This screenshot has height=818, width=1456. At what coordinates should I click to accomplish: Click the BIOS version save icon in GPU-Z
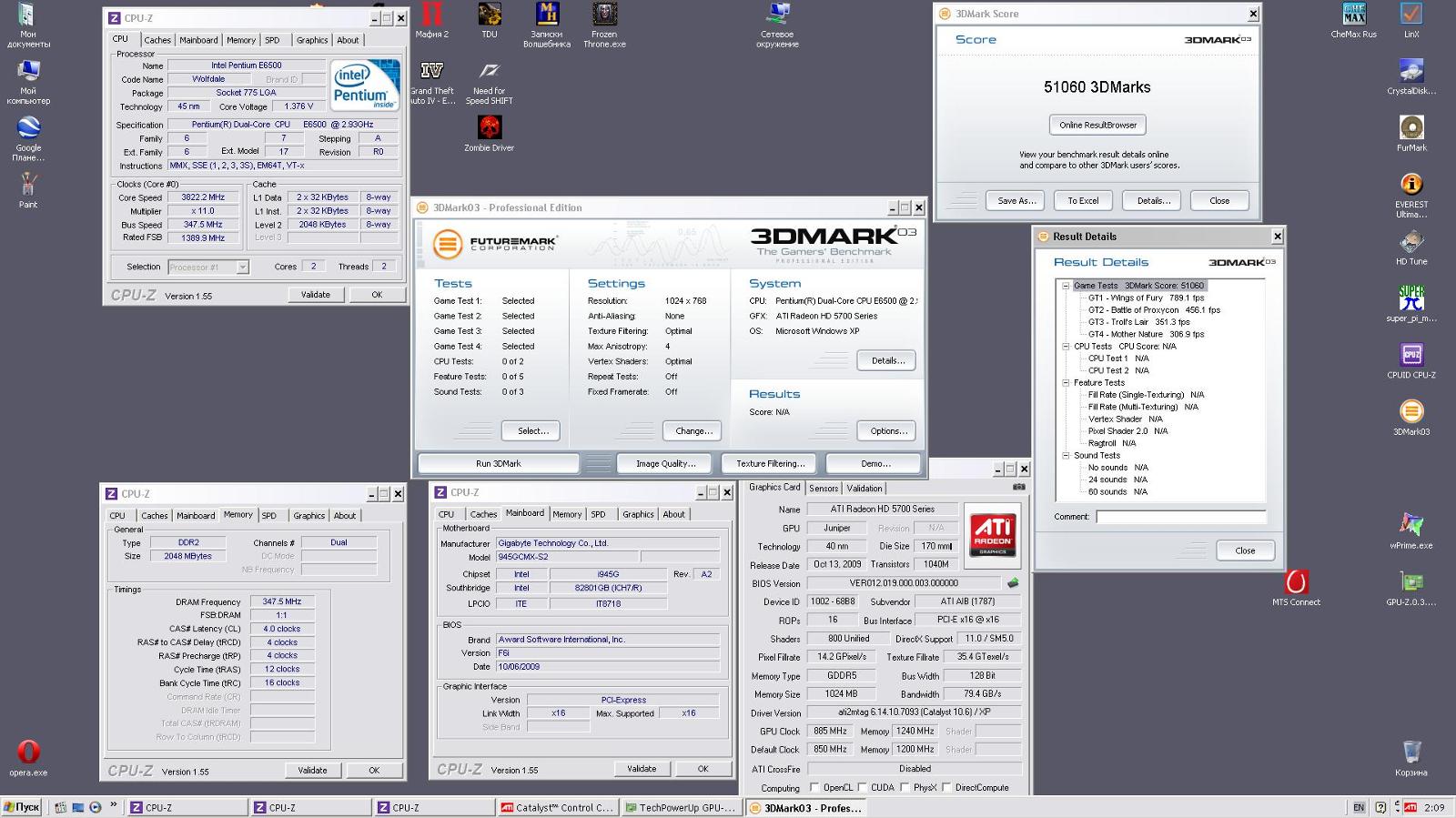pyautogui.click(x=1013, y=582)
